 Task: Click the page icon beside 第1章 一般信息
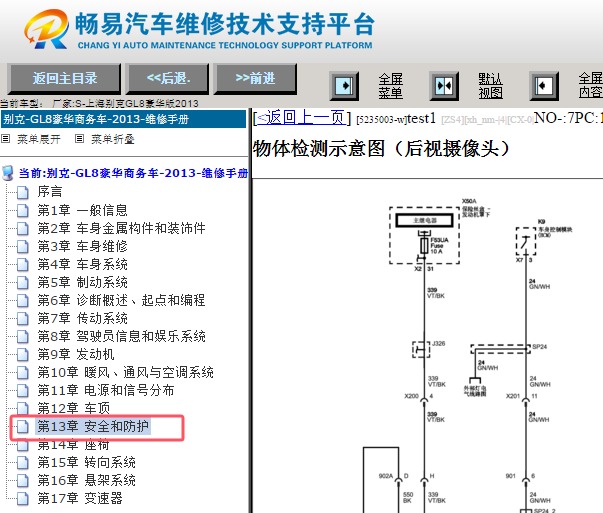(23, 210)
